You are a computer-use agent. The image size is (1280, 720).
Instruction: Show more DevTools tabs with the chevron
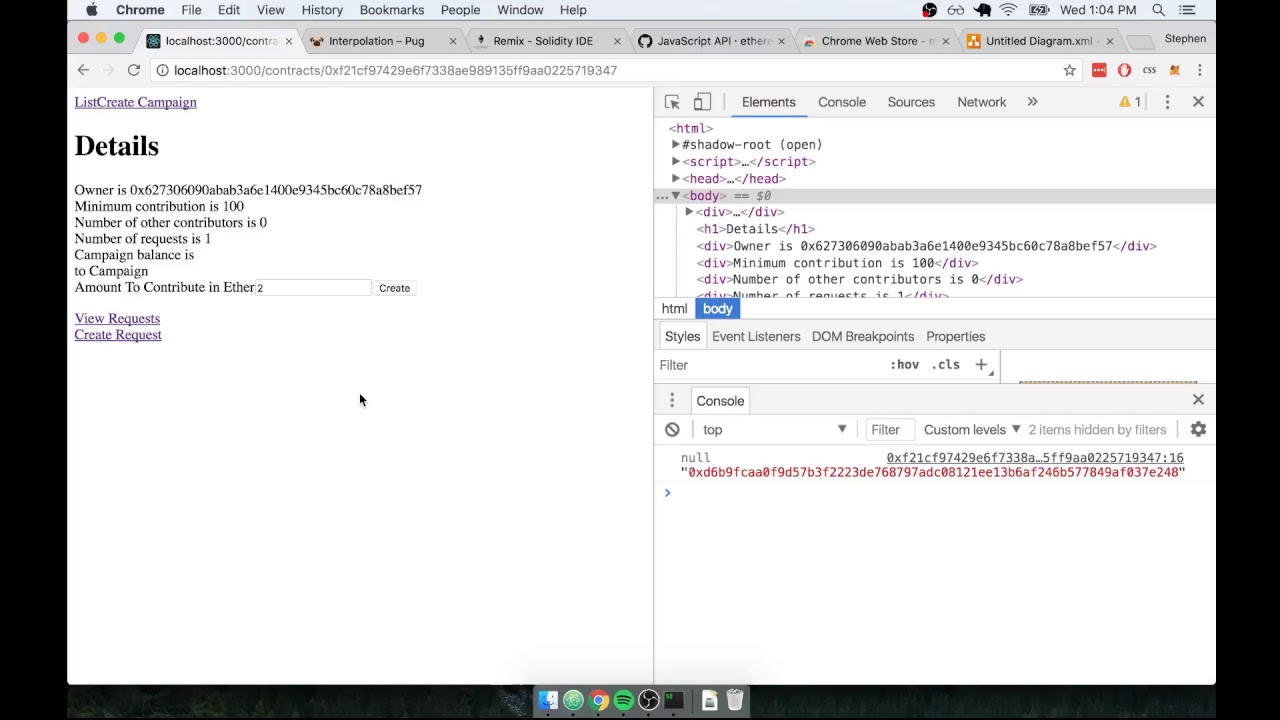coord(1032,102)
